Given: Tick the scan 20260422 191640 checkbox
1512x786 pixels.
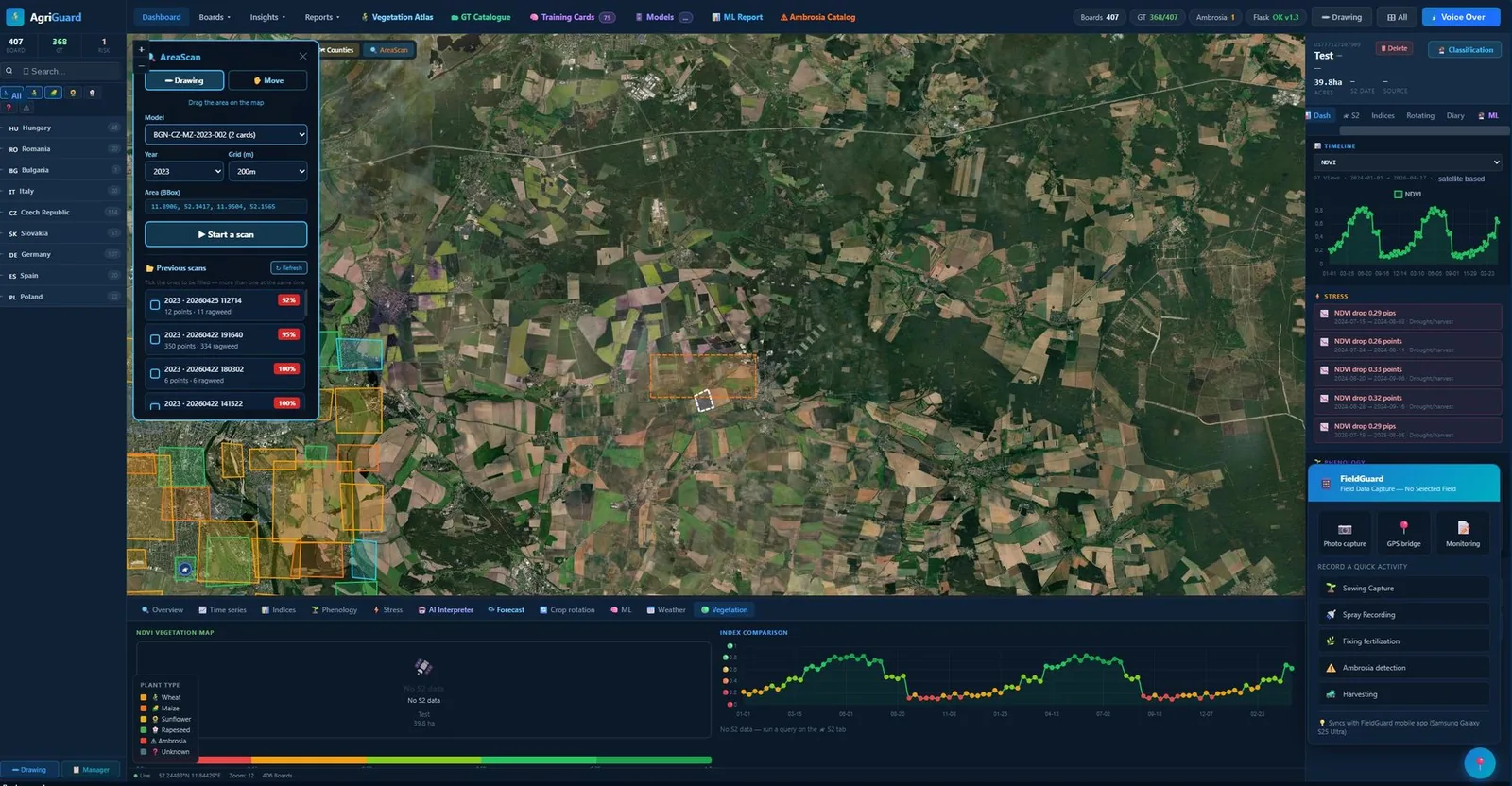Looking at the screenshot, I should tap(155, 339).
